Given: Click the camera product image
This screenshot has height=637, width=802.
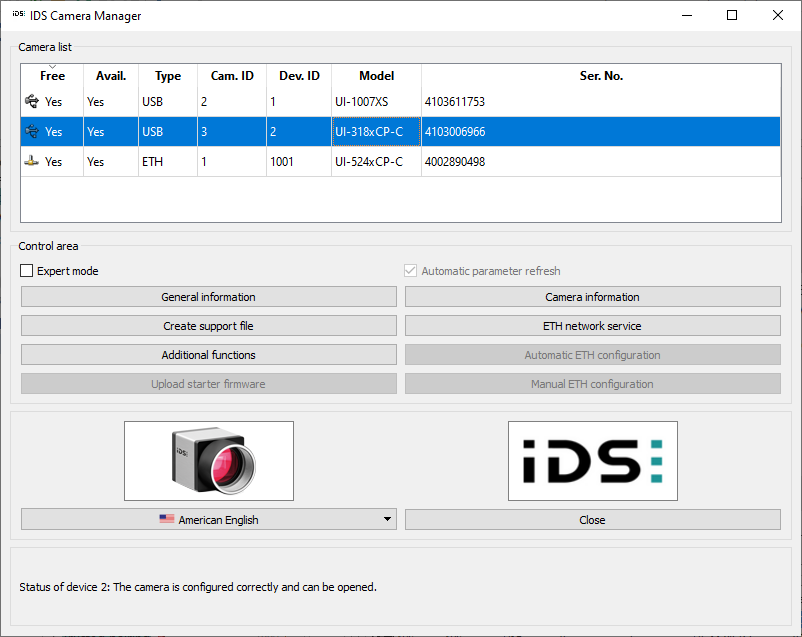Looking at the screenshot, I should coord(209,461).
